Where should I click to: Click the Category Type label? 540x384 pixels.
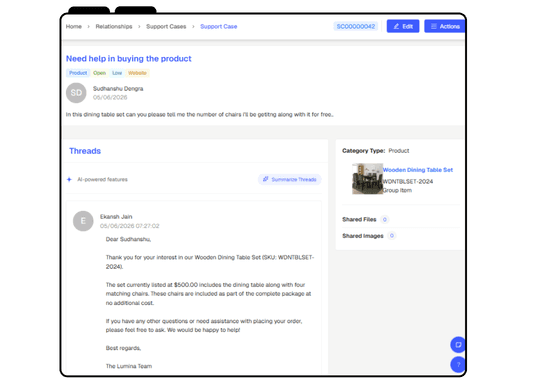pyautogui.click(x=364, y=151)
